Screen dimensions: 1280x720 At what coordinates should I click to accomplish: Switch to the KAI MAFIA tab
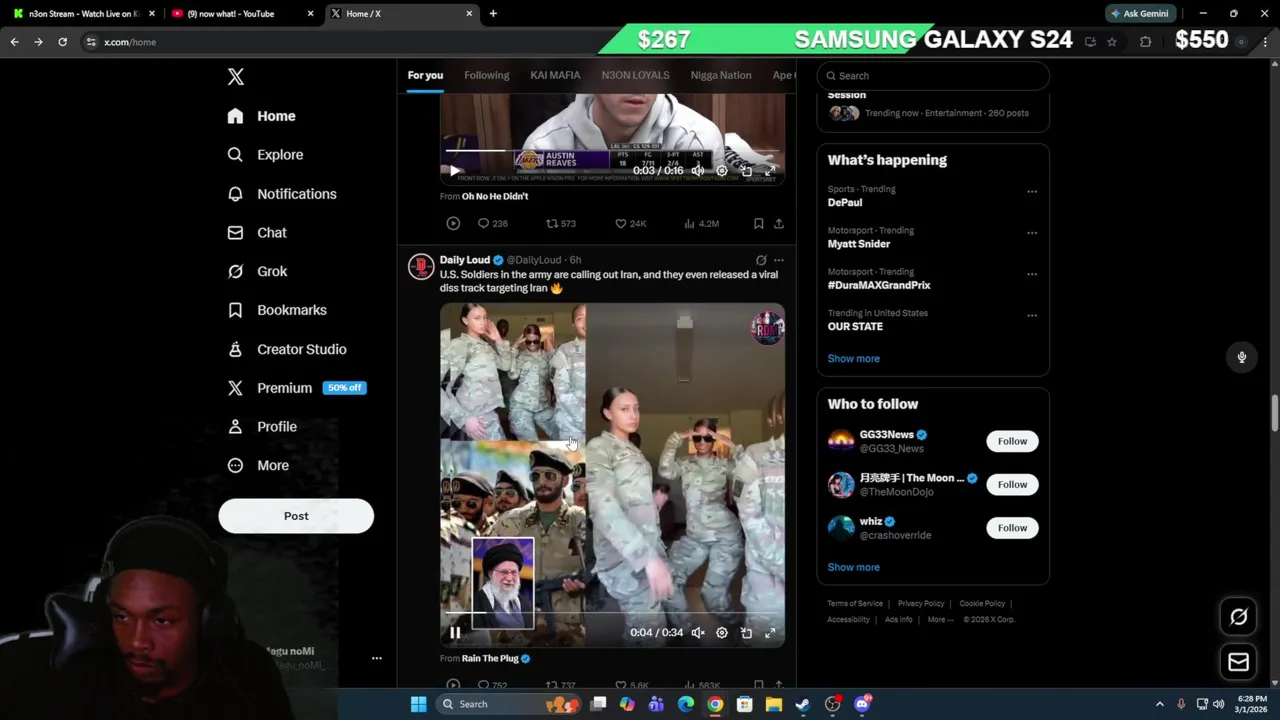click(x=555, y=75)
